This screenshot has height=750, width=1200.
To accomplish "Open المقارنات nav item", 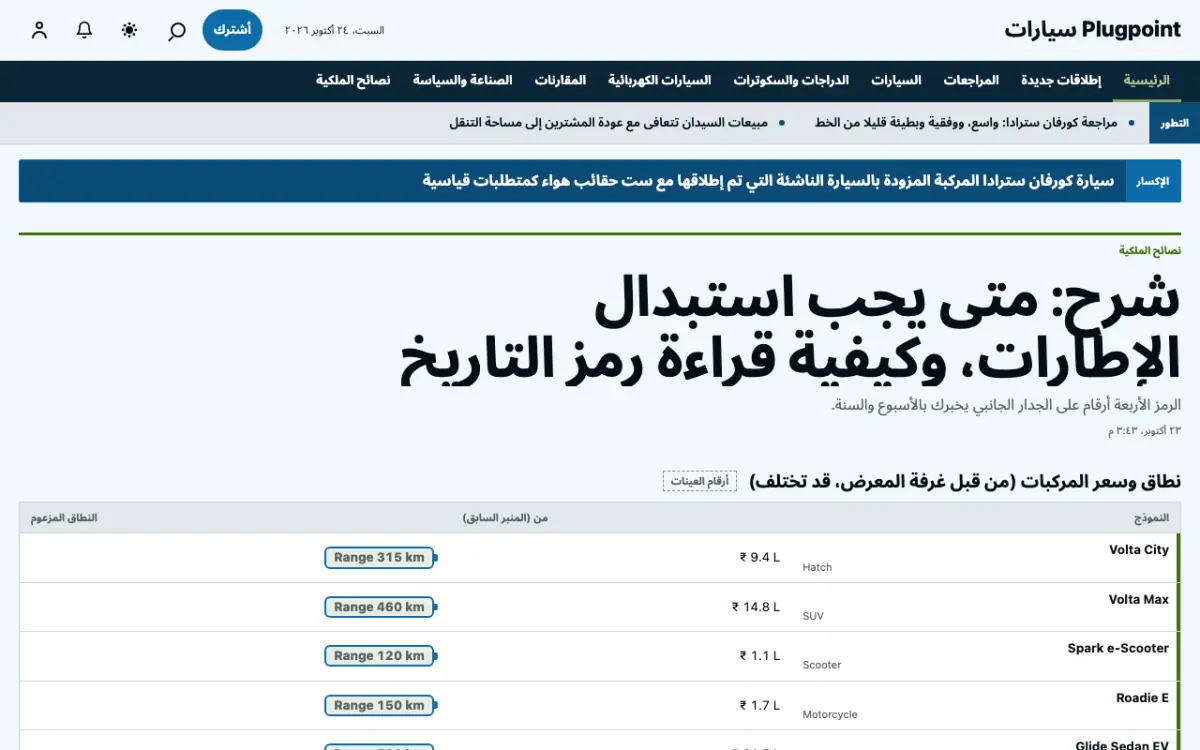I will point(560,81).
